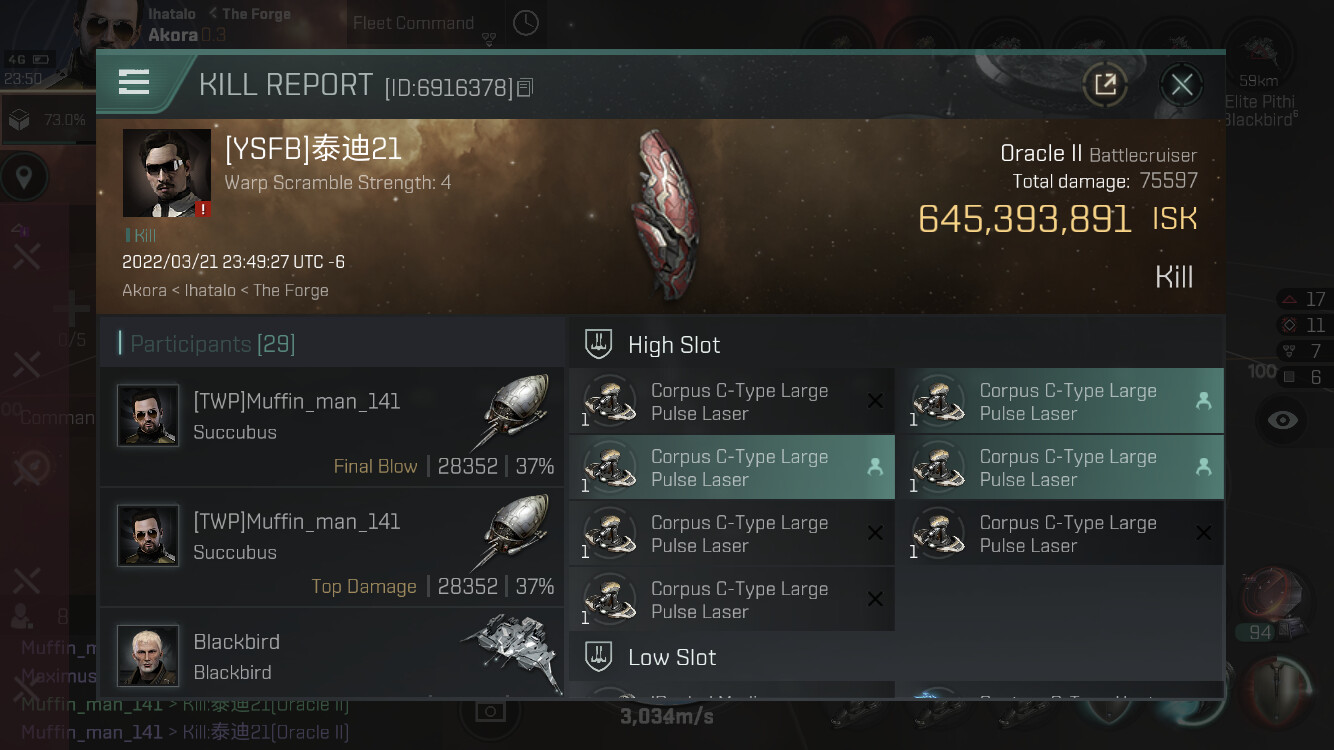
Task: Select the victim portrait of 泰迪21
Action: (x=167, y=173)
